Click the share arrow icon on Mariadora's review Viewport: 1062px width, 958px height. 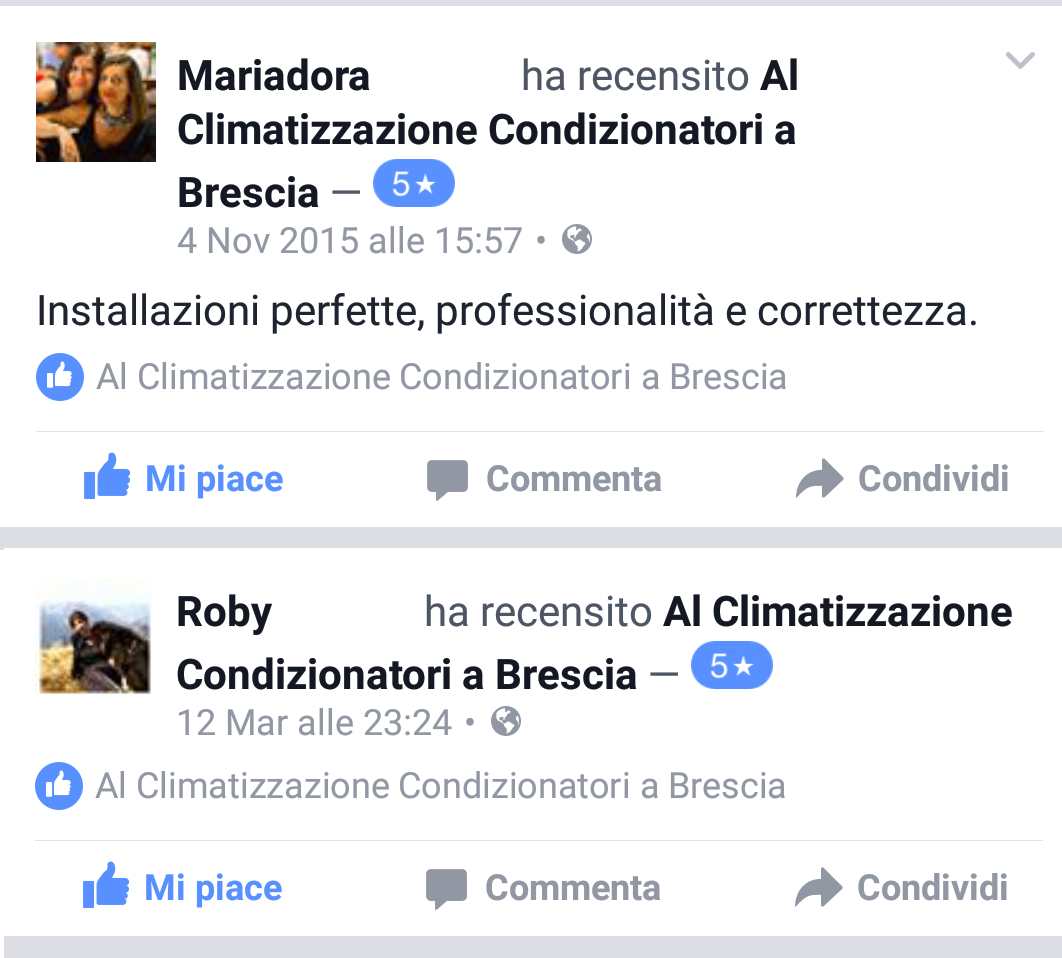tap(820, 478)
